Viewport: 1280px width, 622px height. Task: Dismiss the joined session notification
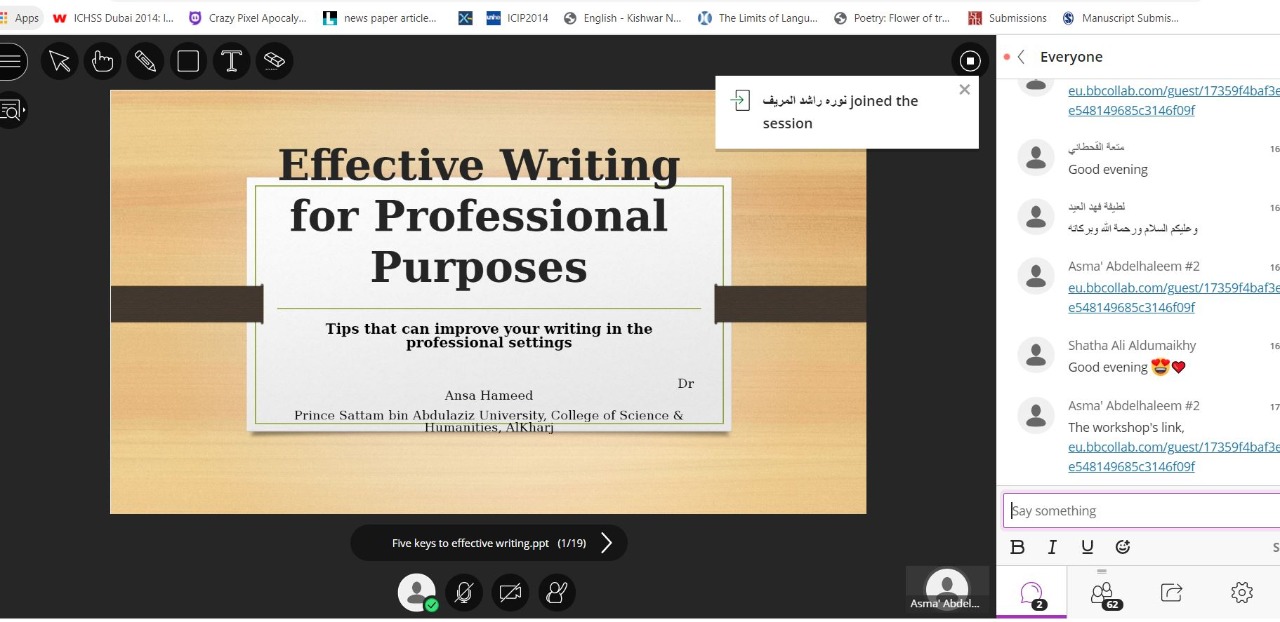964,90
